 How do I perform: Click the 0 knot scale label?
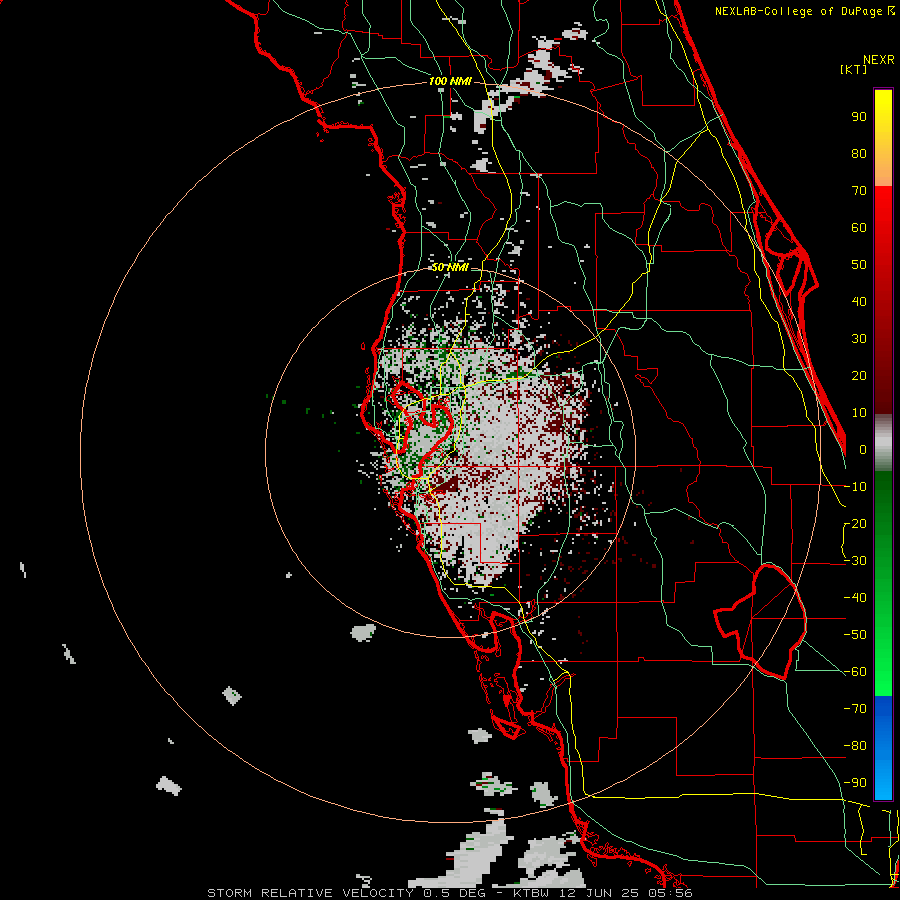pos(863,449)
